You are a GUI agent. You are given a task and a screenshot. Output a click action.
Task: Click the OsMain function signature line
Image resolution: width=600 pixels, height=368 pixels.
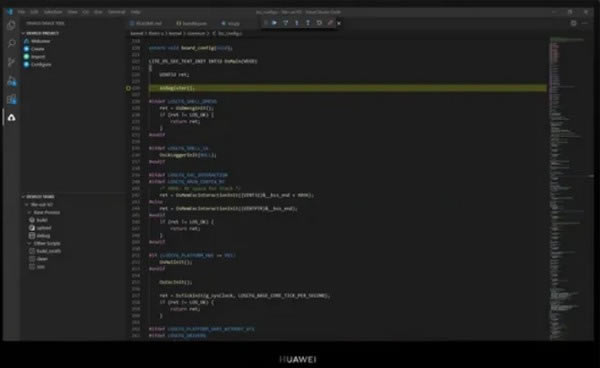(203, 61)
